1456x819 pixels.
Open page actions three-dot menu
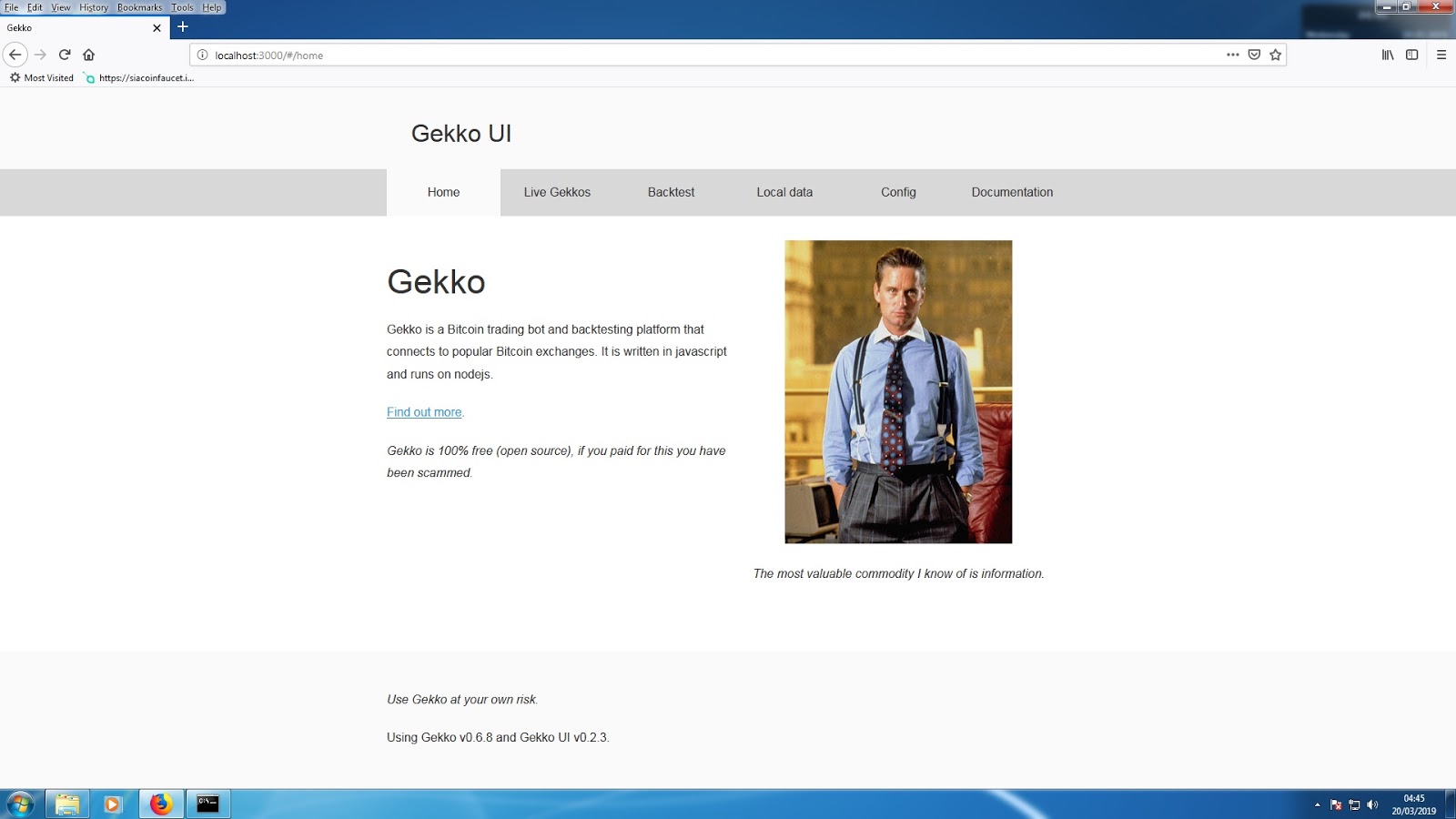(1233, 55)
